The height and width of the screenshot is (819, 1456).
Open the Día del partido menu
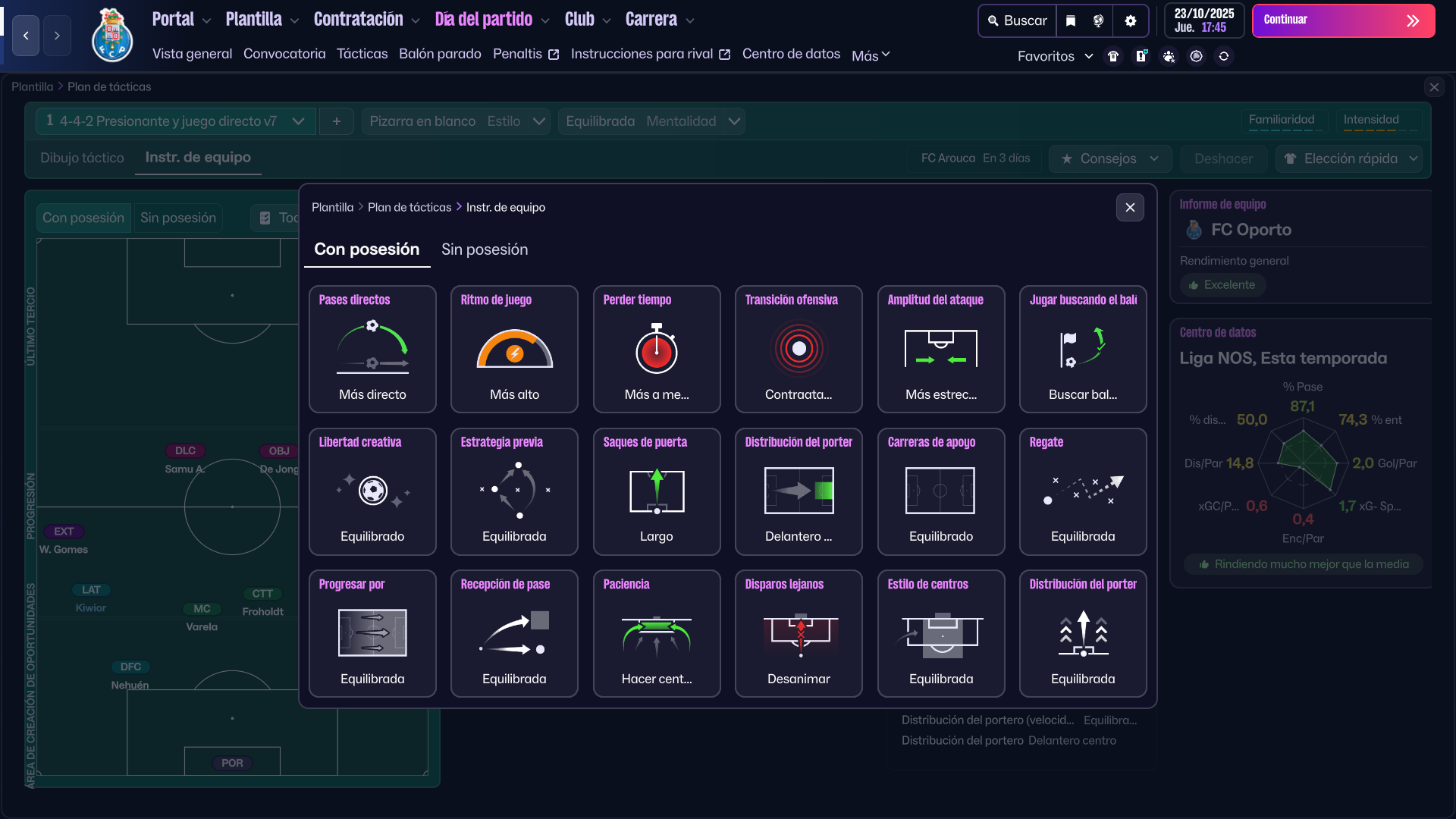click(484, 20)
